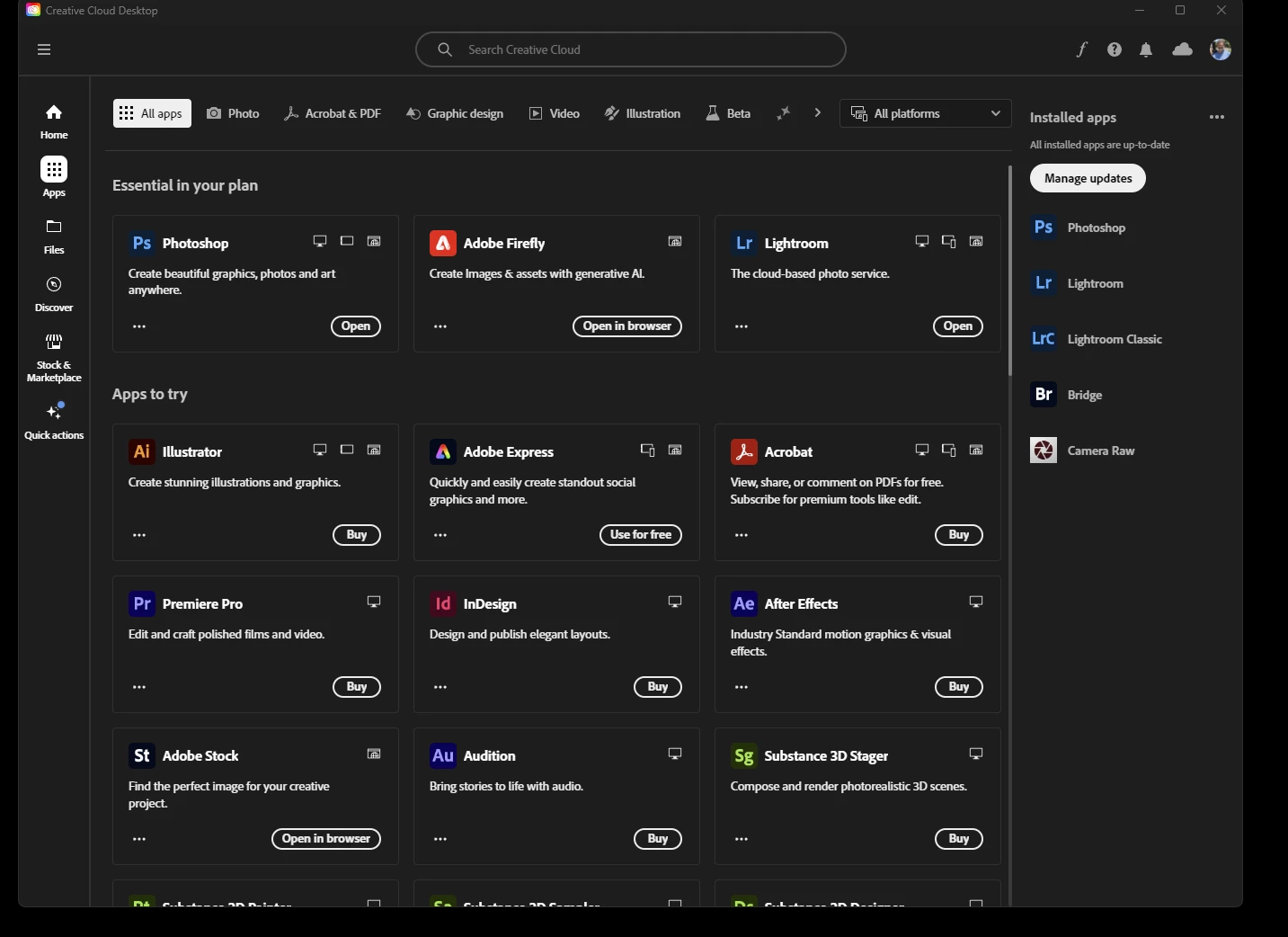Buy Illustrator
This screenshot has height=937, width=1288.
click(357, 535)
